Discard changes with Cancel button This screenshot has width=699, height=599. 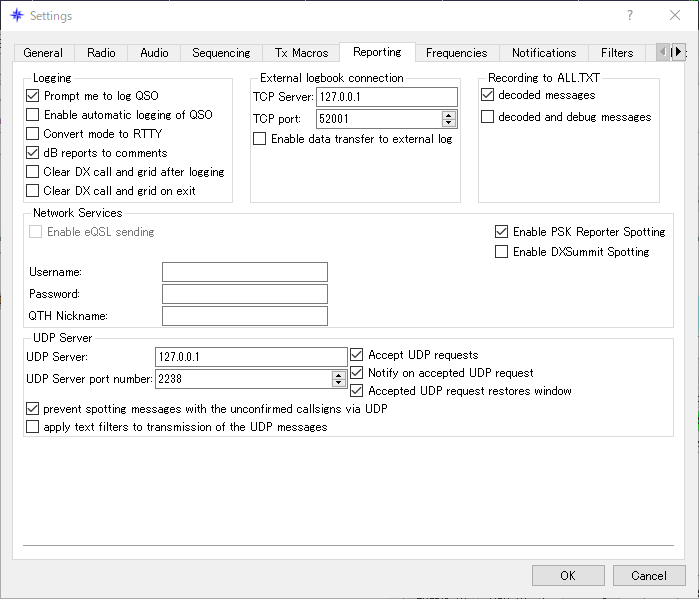(649, 575)
